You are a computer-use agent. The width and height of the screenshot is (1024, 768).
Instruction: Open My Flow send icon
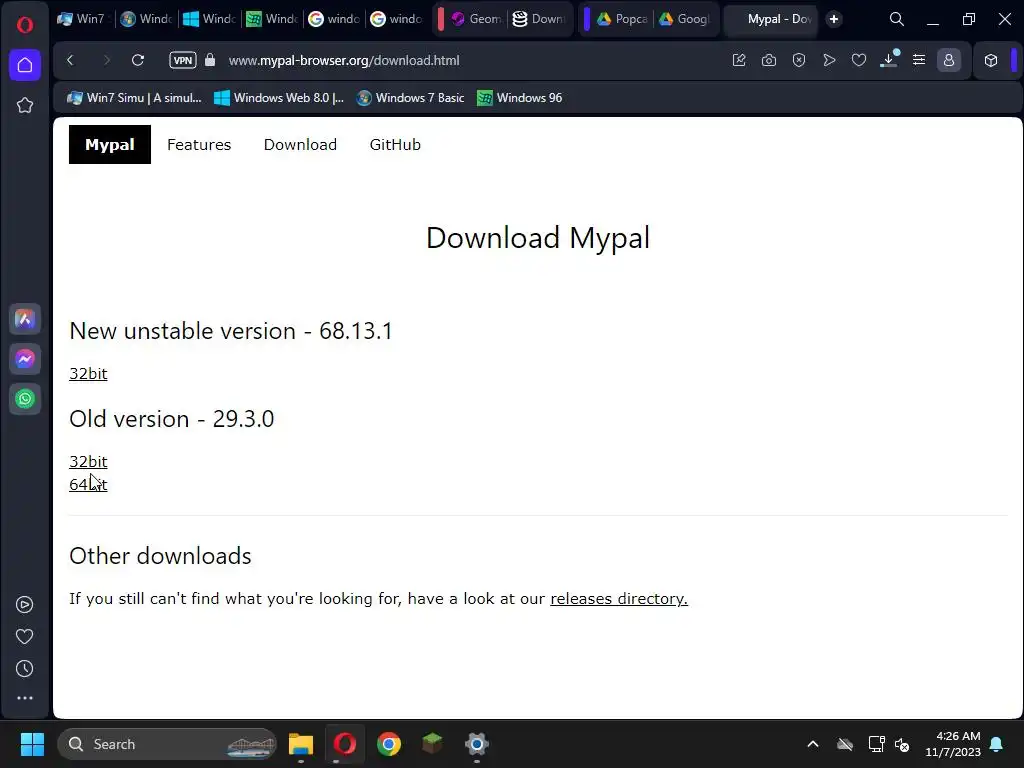click(829, 60)
